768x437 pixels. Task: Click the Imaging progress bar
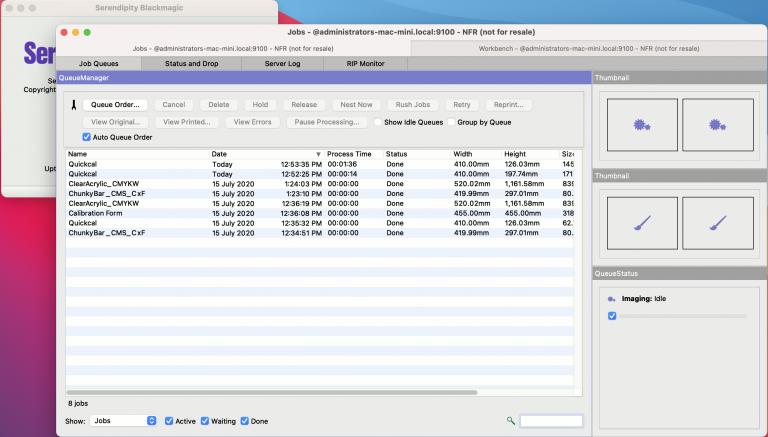pos(683,316)
